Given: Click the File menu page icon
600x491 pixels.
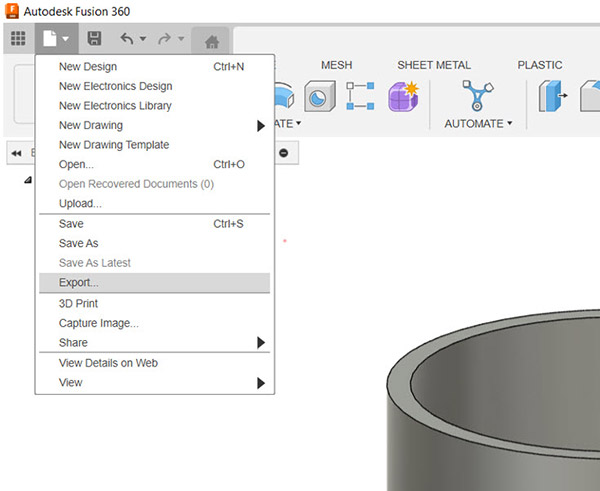Looking at the screenshot, I should pos(49,39).
